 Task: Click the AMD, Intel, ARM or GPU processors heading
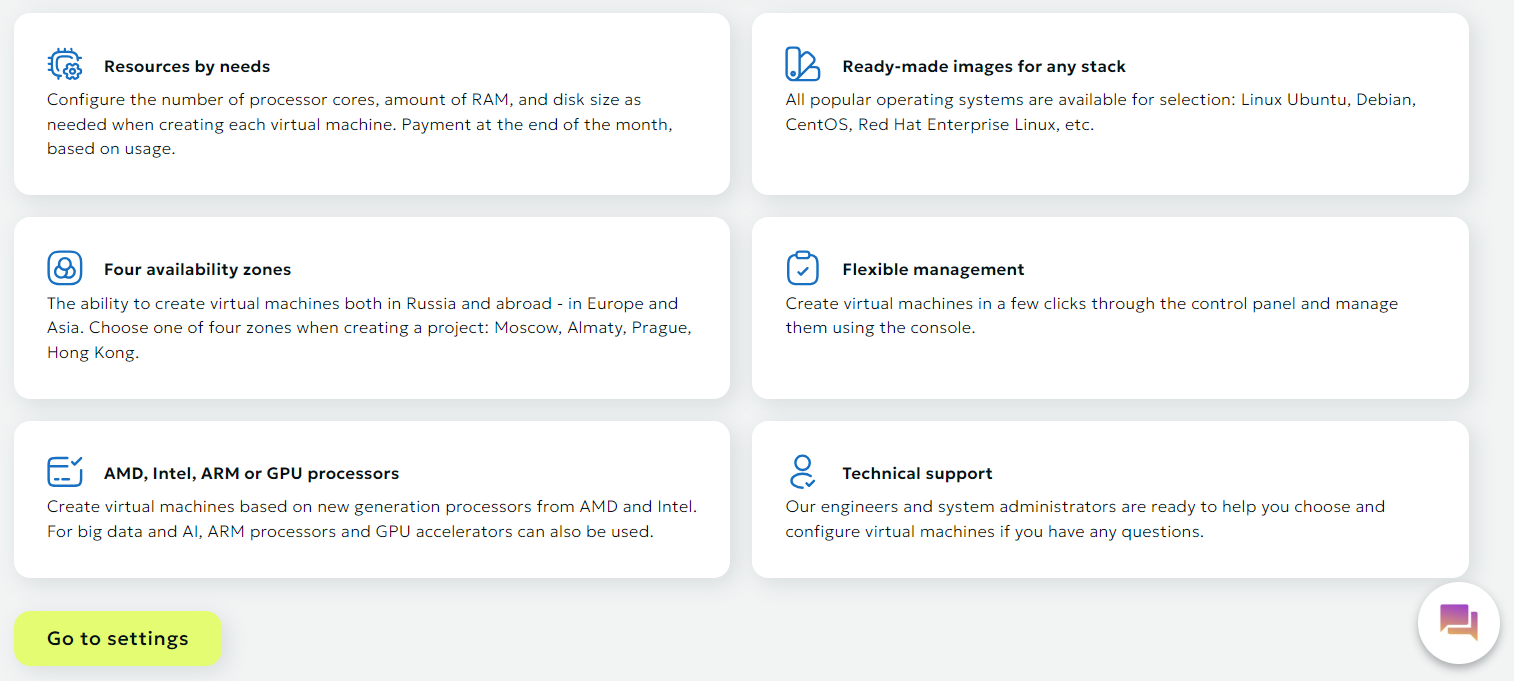click(251, 474)
